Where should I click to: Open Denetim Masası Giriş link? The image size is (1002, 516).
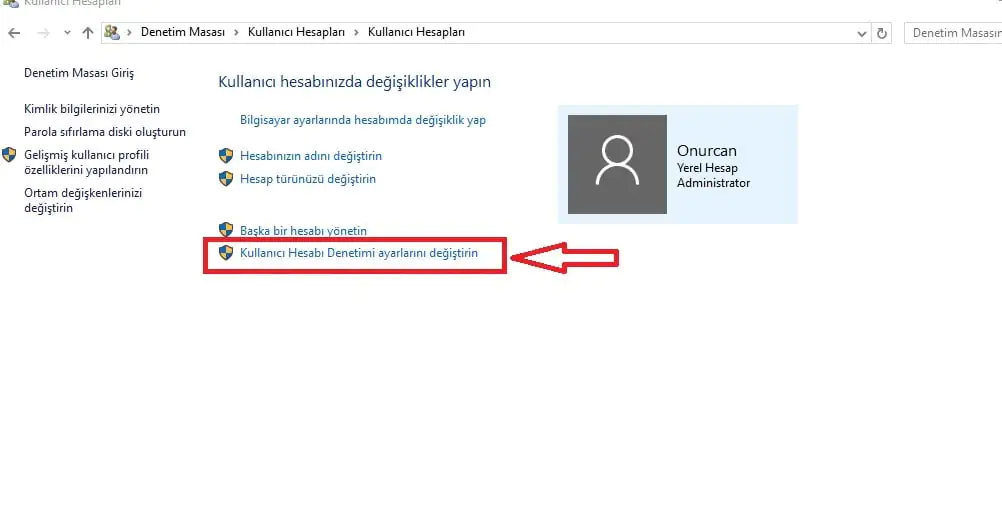[79, 73]
